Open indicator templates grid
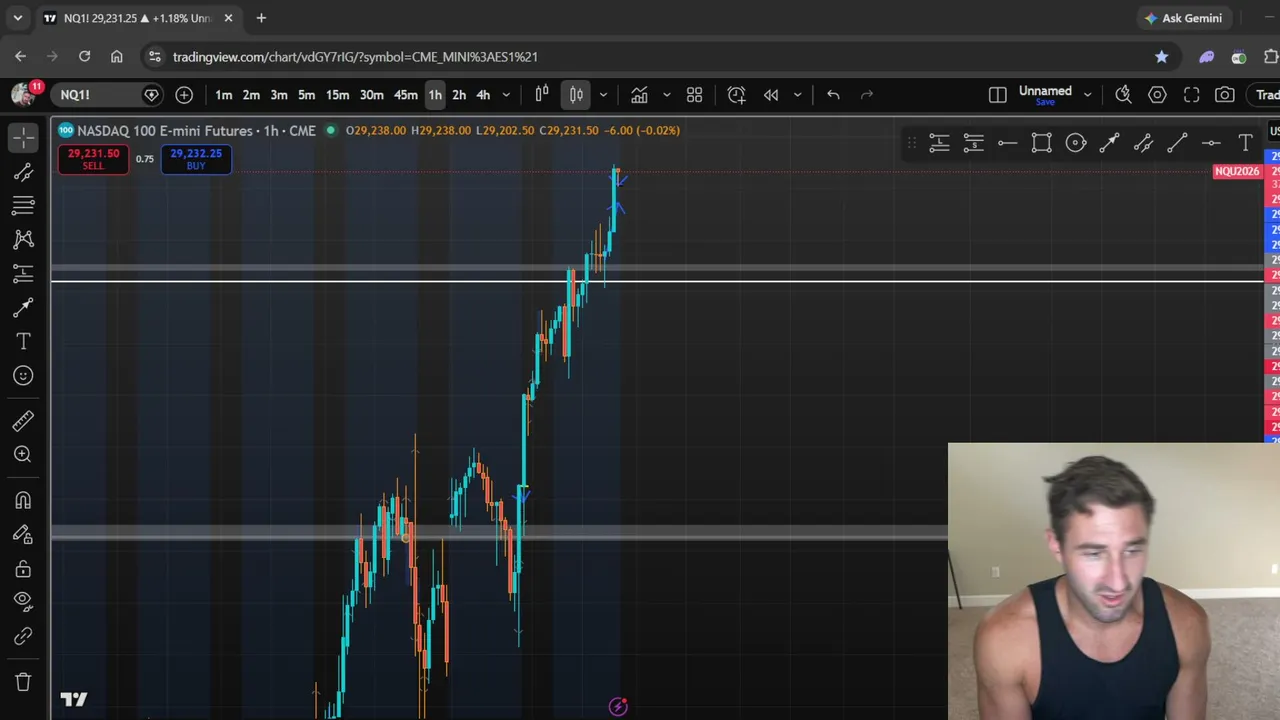The image size is (1280, 720). pos(695,95)
